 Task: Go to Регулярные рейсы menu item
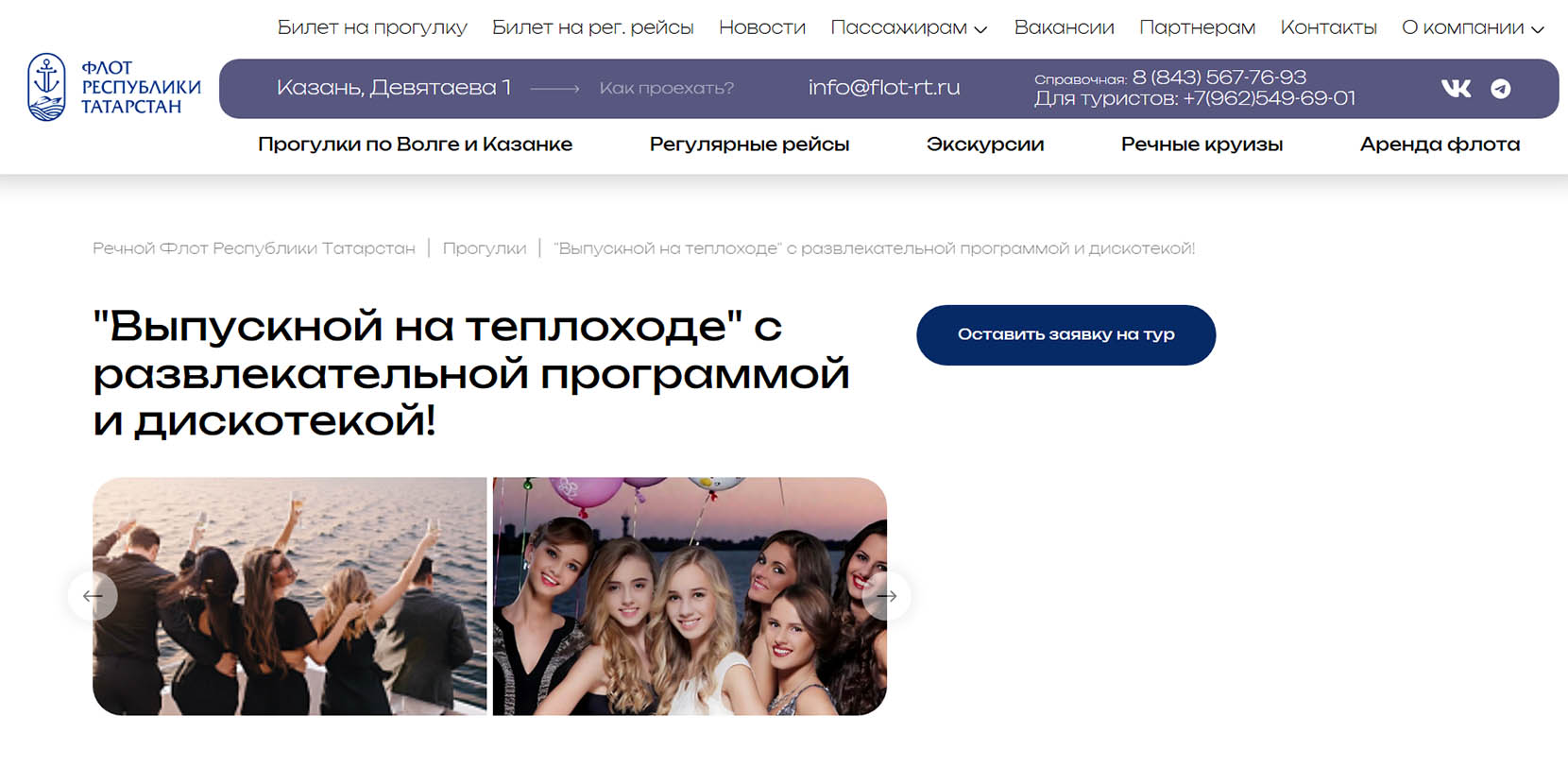point(749,145)
